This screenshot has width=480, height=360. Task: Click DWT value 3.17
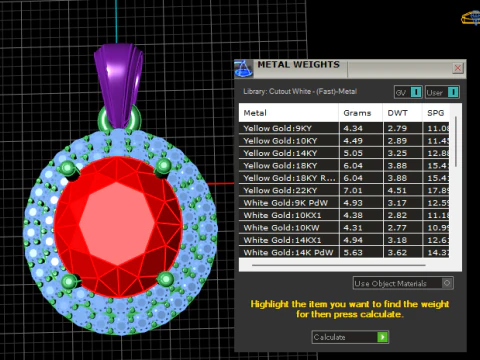tap(397, 203)
